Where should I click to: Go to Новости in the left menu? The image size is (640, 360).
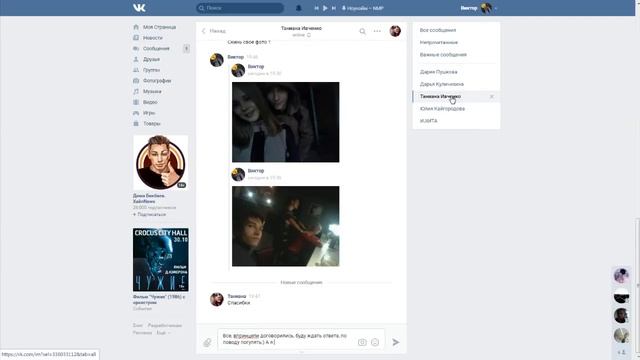[x=153, y=38]
